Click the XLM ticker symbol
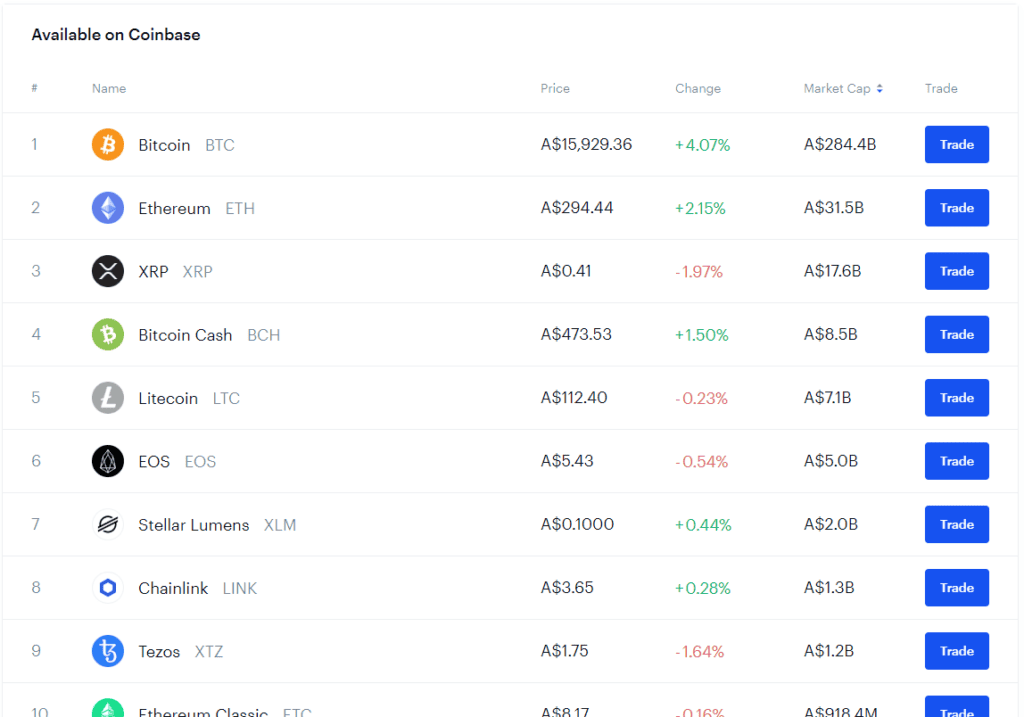Viewport: 1024px width, 717px height. [280, 525]
